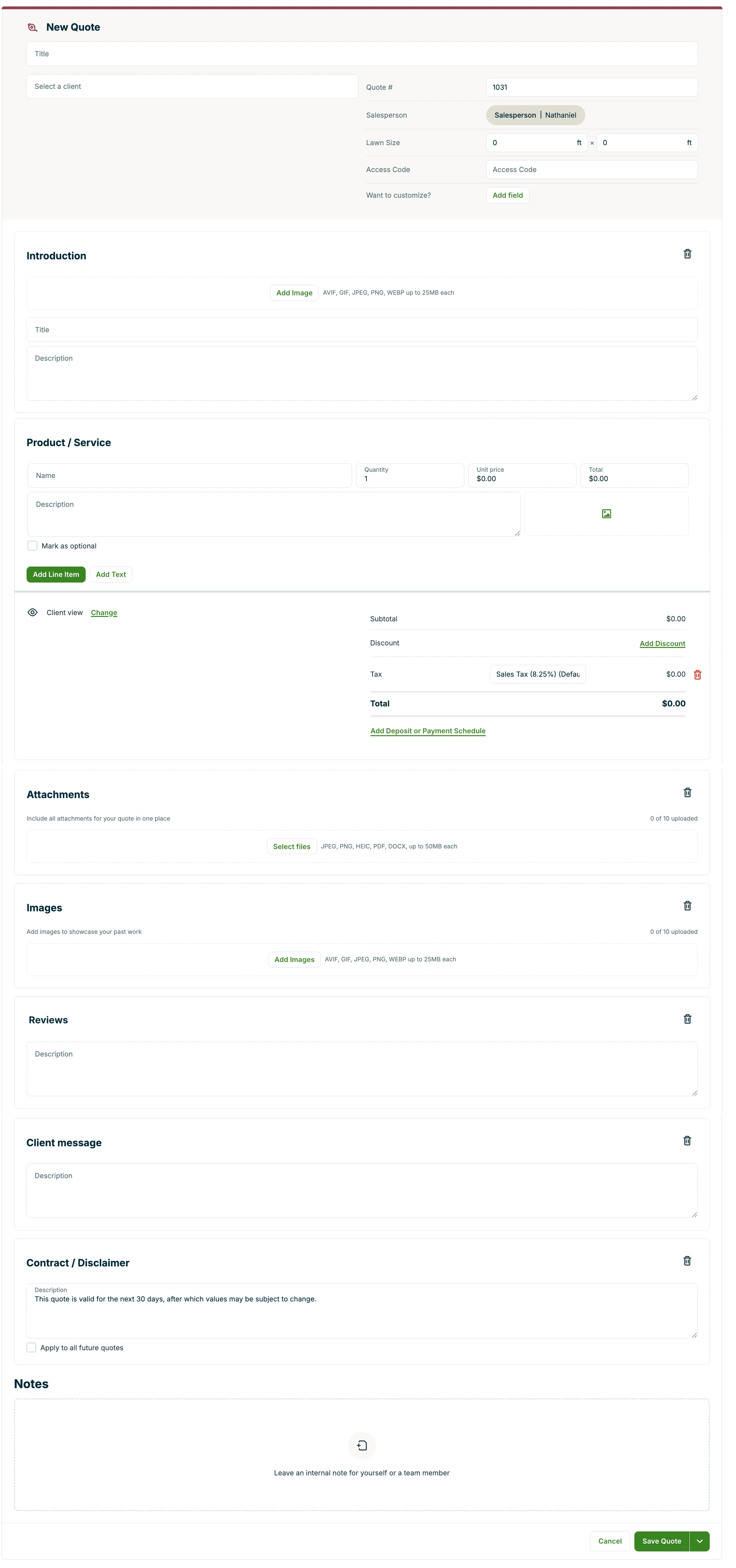The height and width of the screenshot is (1568, 736).
Task: Click the Save Quote button
Action: [662, 1541]
